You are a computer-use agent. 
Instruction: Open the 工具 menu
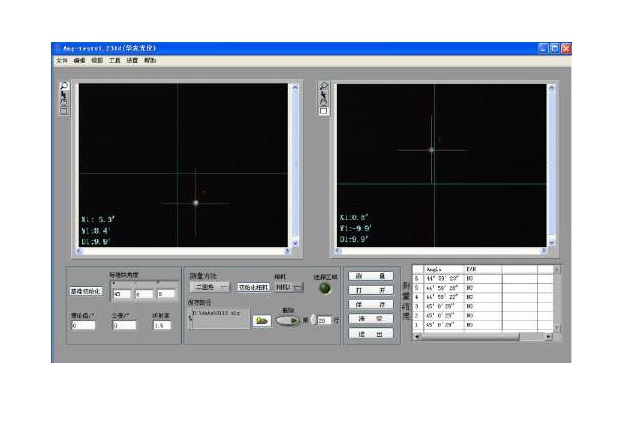(114, 61)
